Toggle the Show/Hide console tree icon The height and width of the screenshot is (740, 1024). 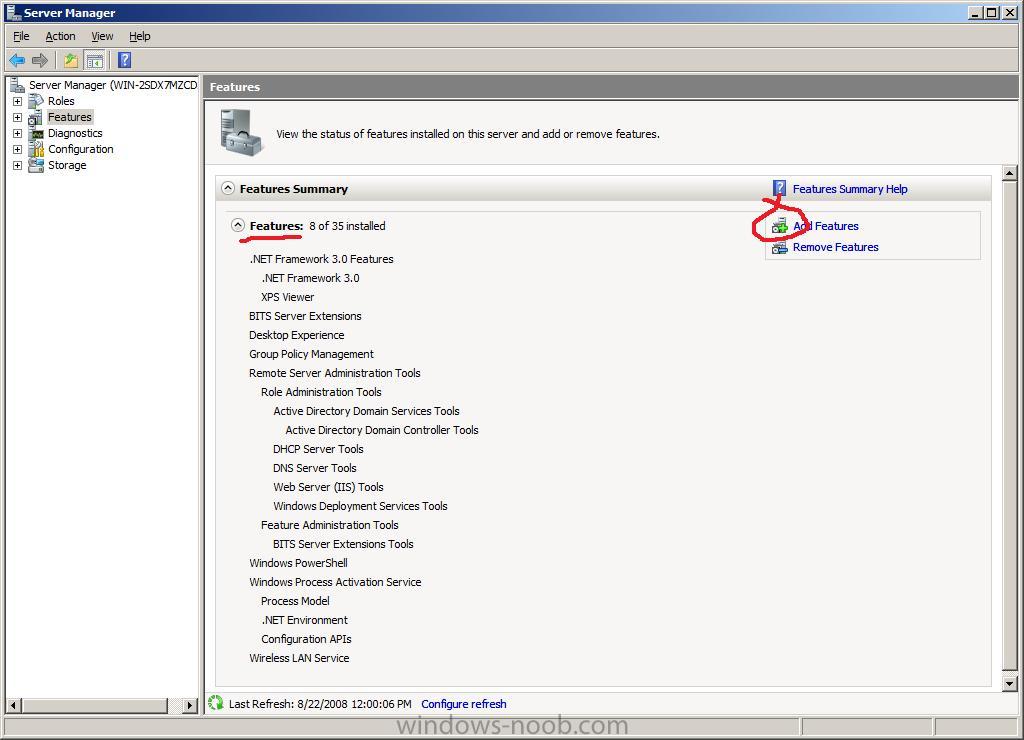coord(95,61)
